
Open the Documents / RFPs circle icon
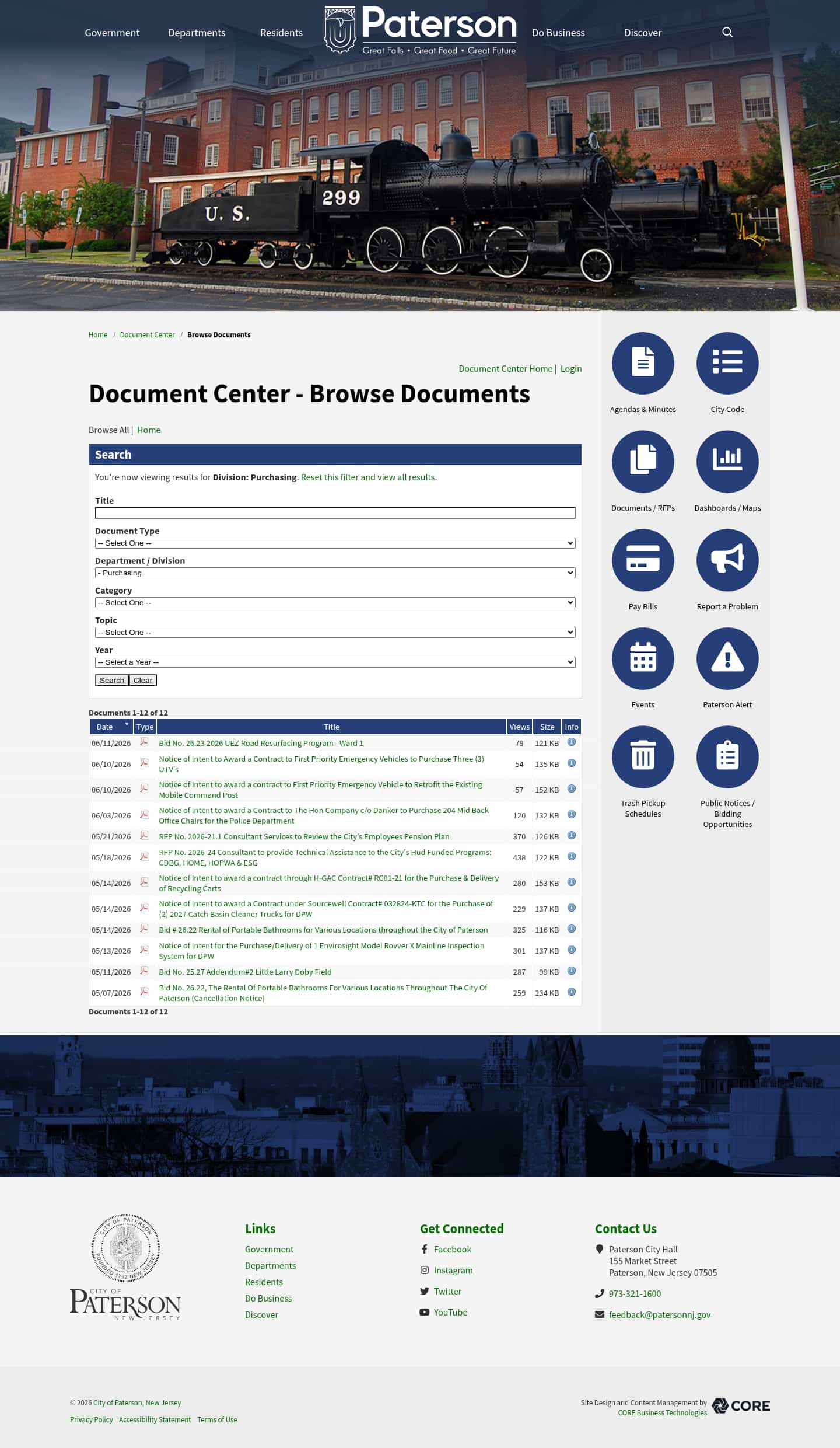click(x=643, y=462)
